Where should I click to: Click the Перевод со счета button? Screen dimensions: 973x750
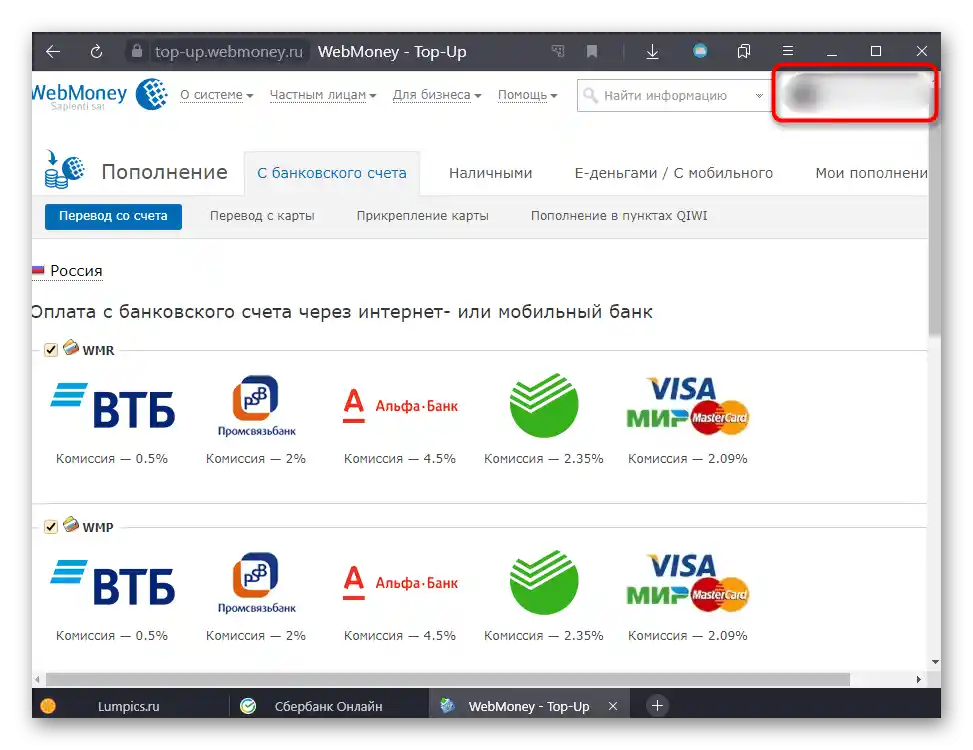pyautogui.click(x=113, y=216)
